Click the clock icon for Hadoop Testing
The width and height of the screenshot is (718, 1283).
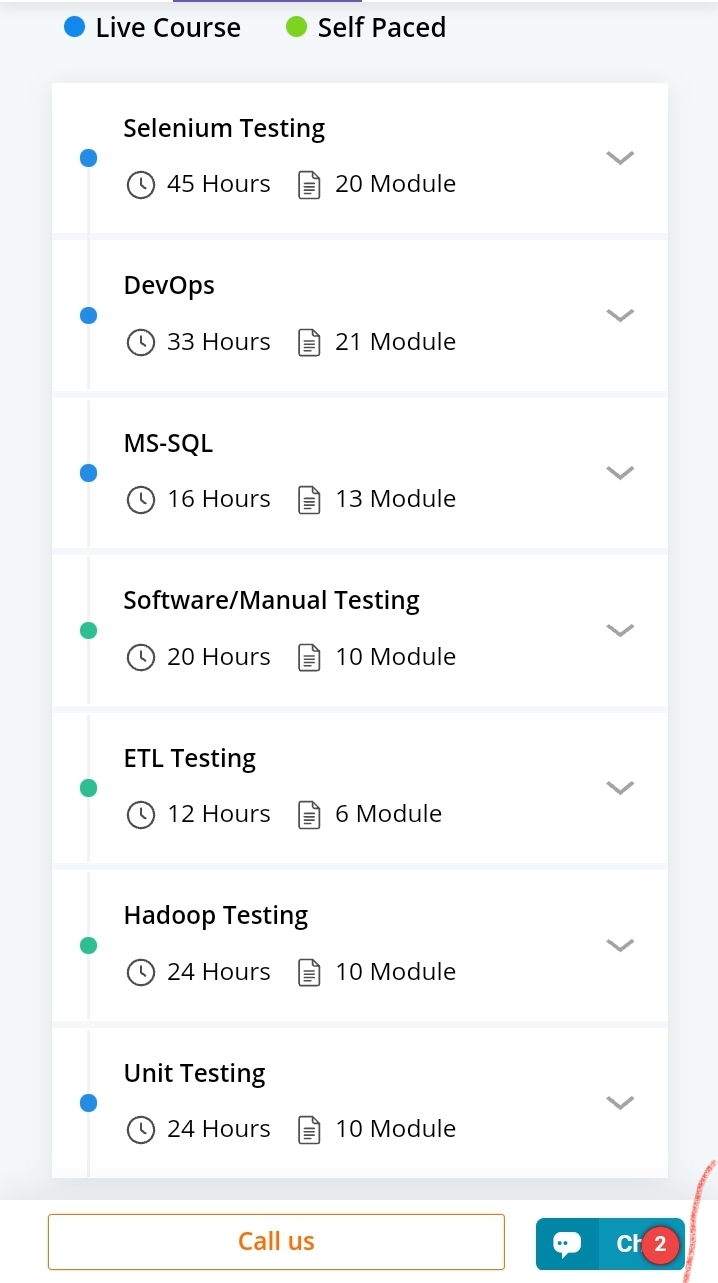(x=141, y=972)
